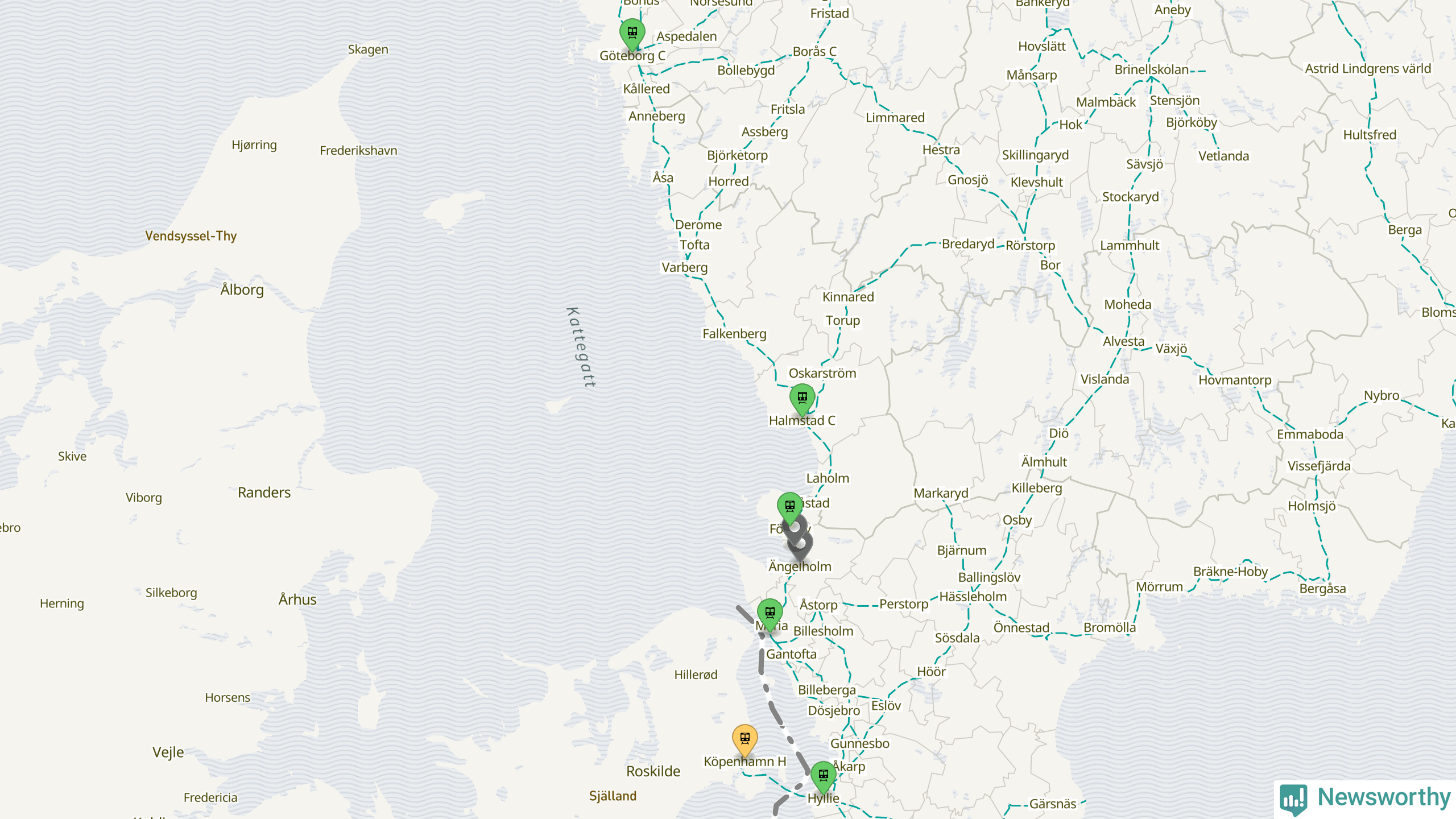1456x819 pixels.
Task: Click the Limmared station label
Action: pyautogui.click(x=895, y=118)
